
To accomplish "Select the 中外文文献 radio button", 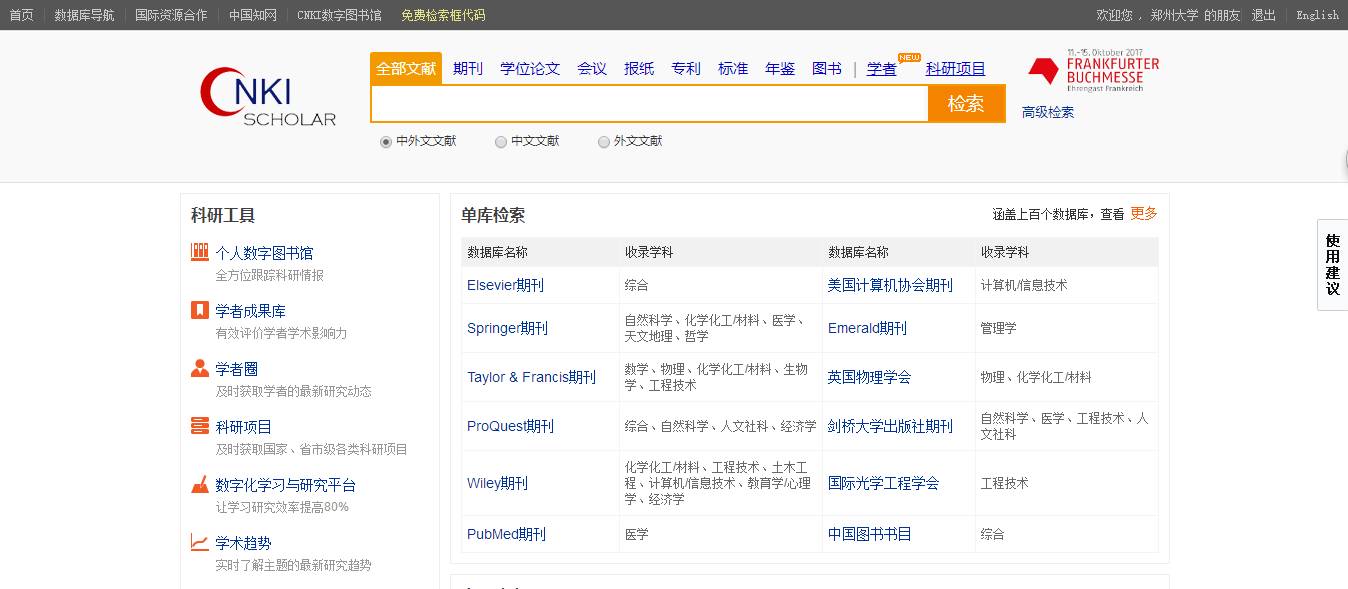I will tap(386, 142).
